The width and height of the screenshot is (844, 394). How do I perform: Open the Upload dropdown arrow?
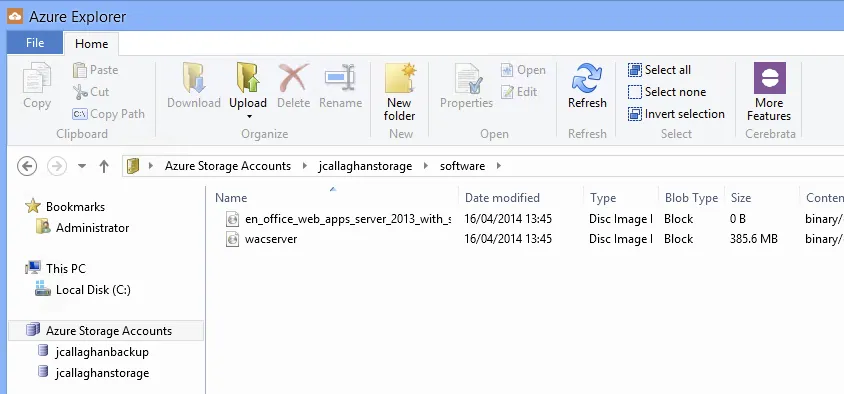pos(248,116)
